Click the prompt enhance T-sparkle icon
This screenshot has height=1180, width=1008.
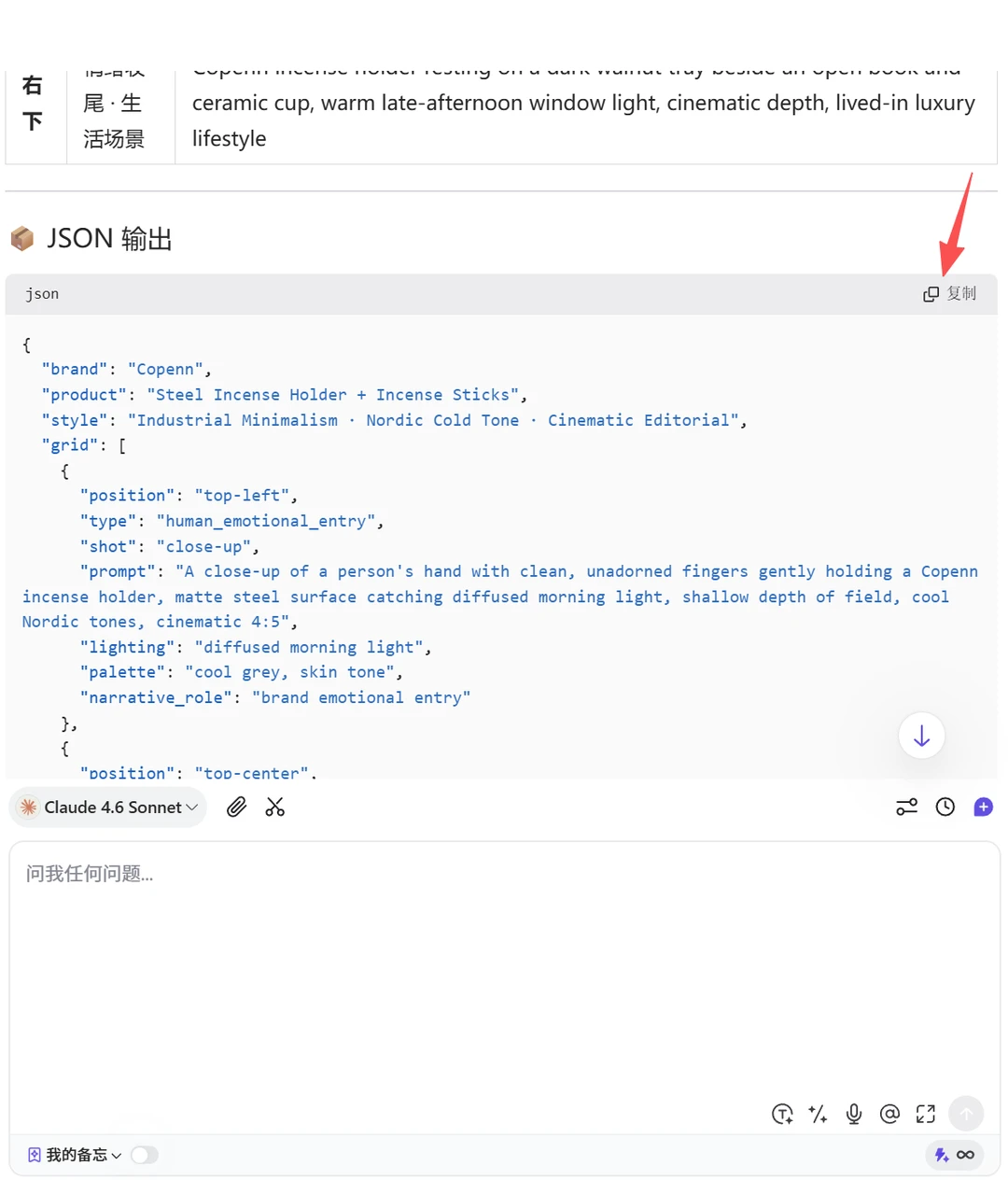pos(782,1114)
